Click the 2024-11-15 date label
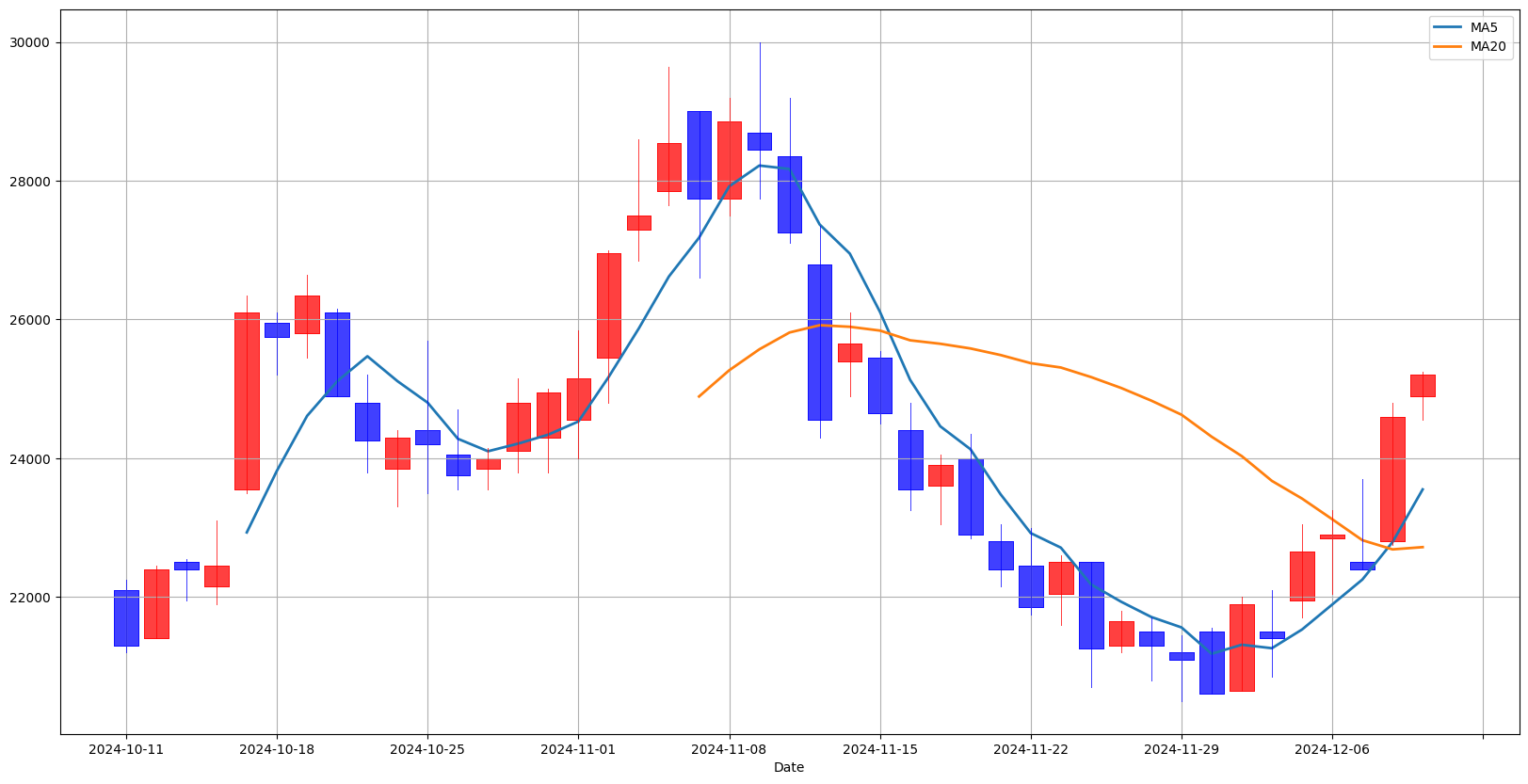1528x784 pixels. pos(880,749)
